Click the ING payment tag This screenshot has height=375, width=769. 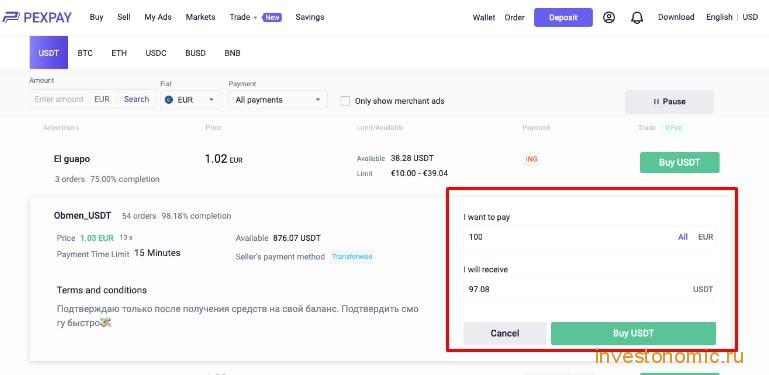click(x=531, y=159)
